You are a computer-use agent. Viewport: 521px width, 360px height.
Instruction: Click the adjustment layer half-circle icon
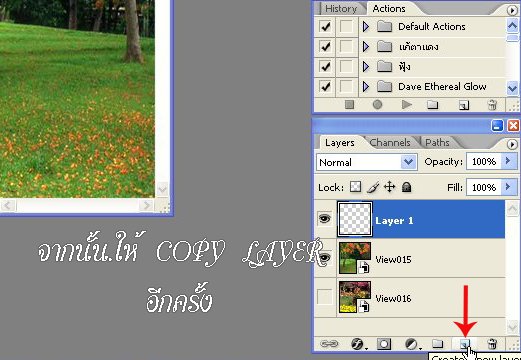411,344
